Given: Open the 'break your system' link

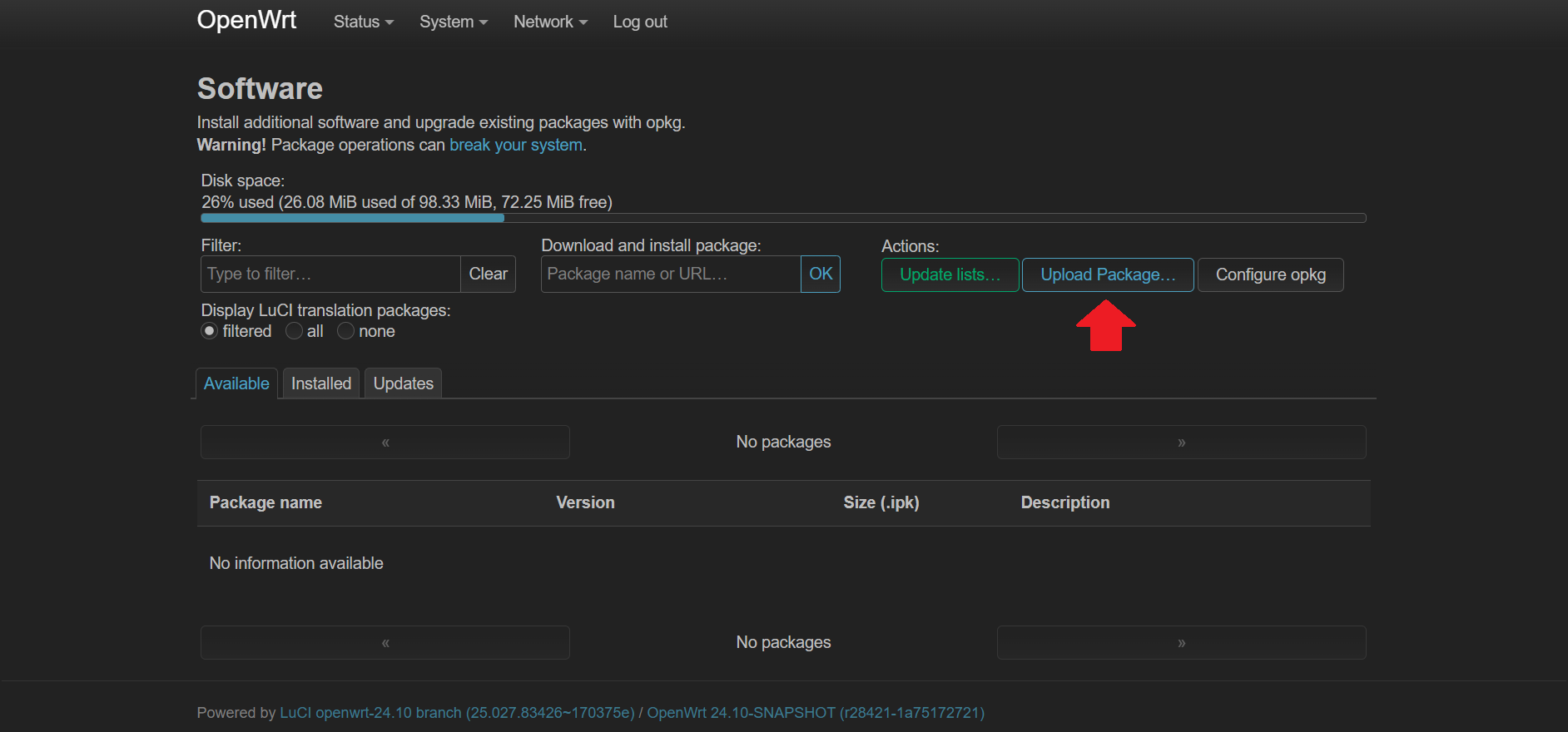Looking at the screenshot, I should [516, 145].
